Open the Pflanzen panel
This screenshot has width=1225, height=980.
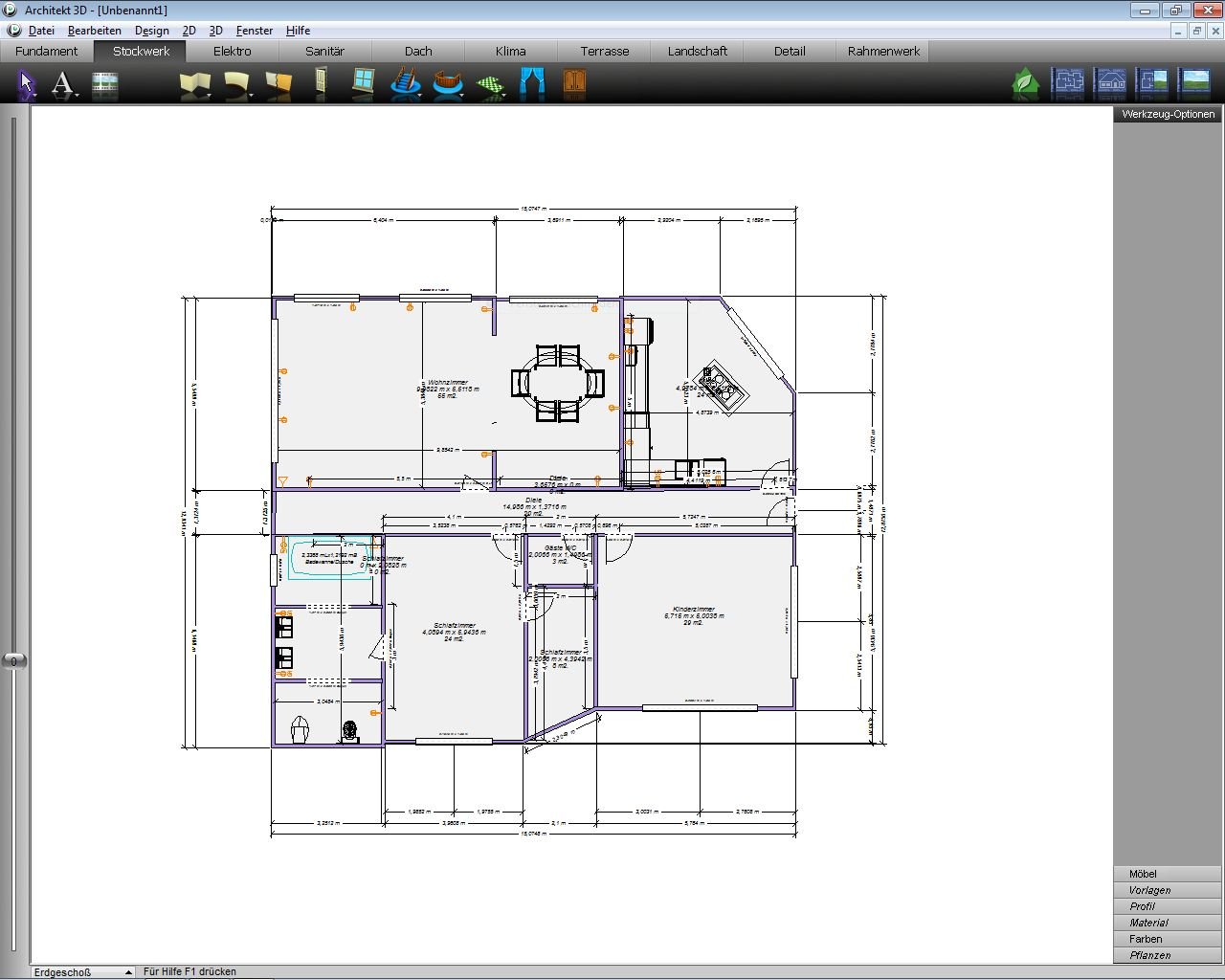coord(1167,955)
